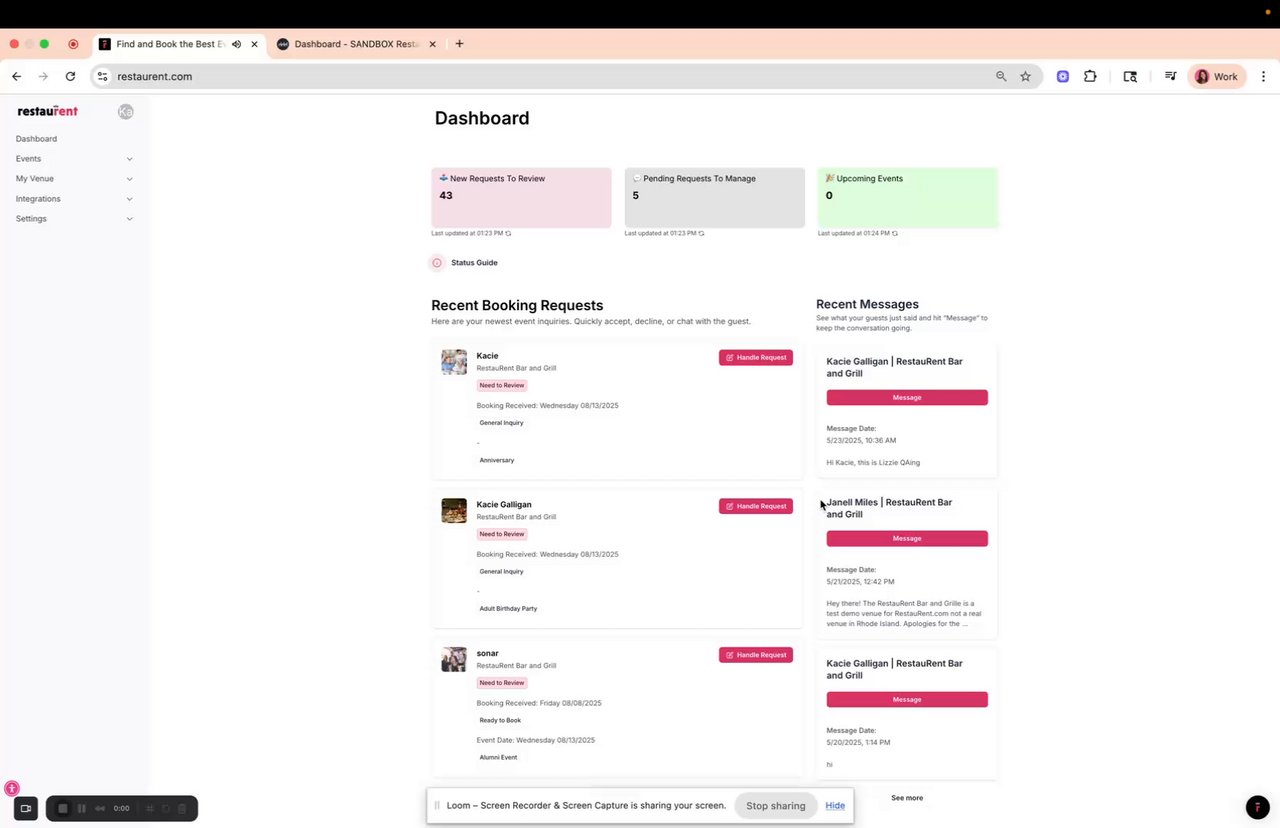Image resolution: width=1280 pixels, height=828 pixels.
Task: Message Janell Miles from Recent Messages
Action: coord(906,538)
